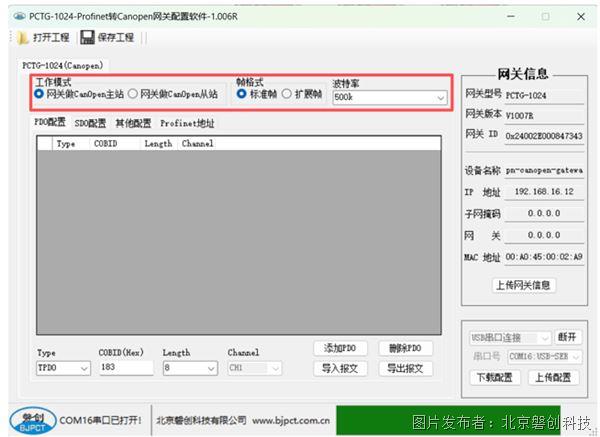Click www.bjpct.com.cn in status bar
Screen dimensions: 600x437
291,421
